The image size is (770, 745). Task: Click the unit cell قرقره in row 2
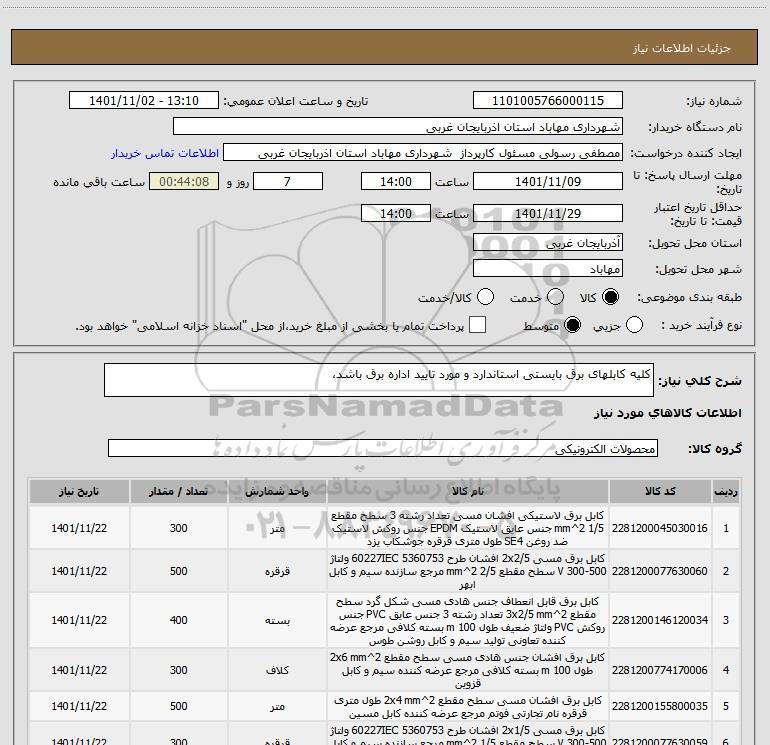pos(277,572)
